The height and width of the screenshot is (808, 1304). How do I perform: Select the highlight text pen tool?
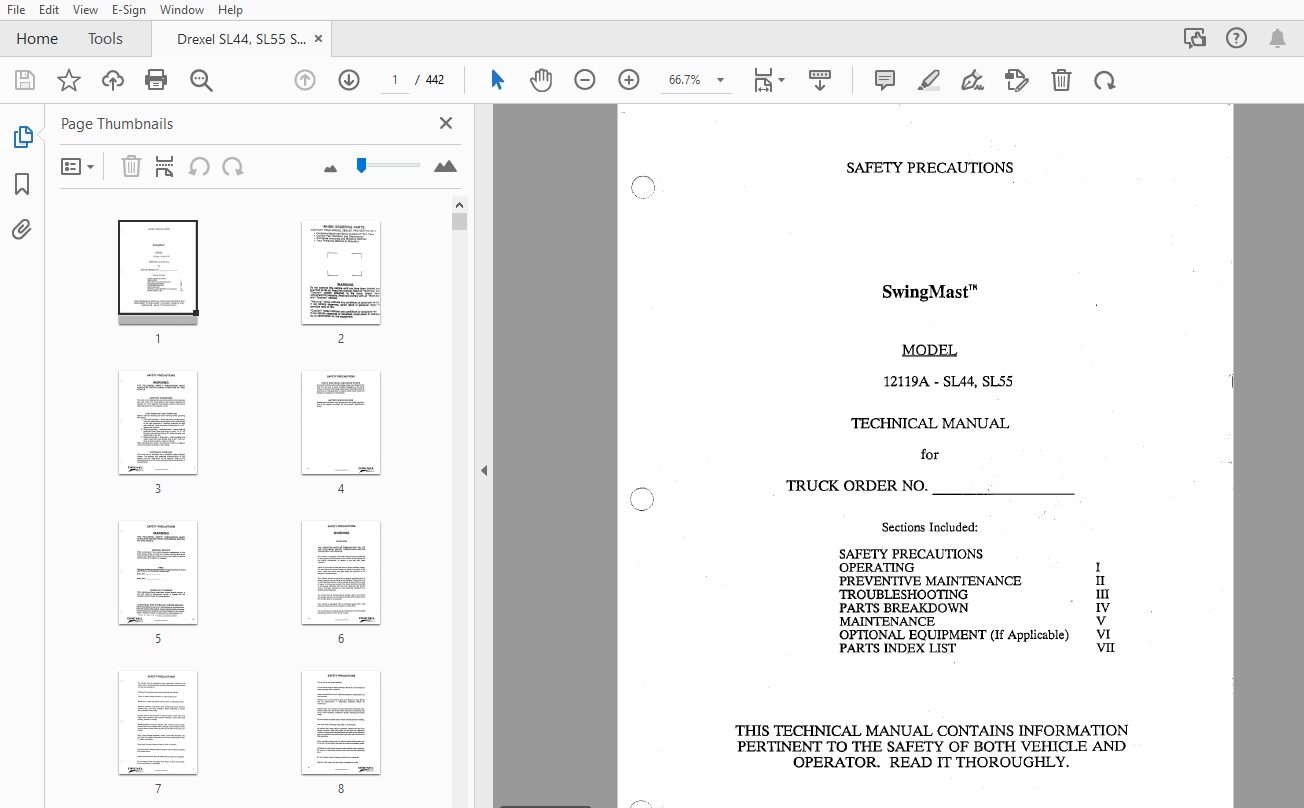[x=929, y=80]
